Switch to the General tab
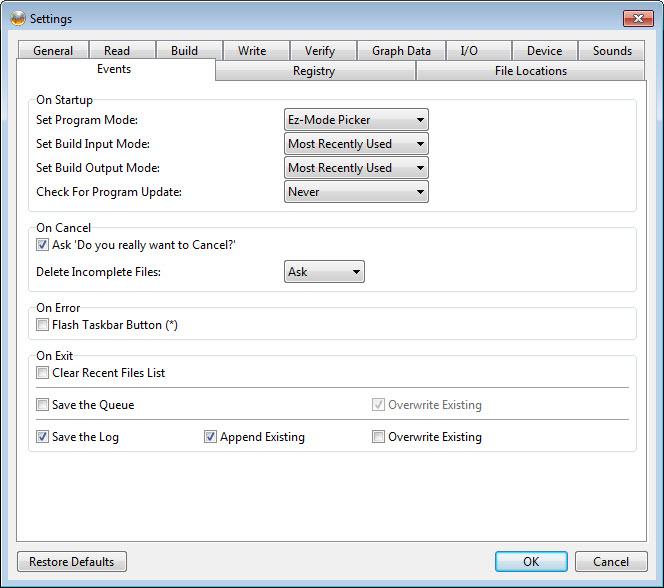This screenshot has height=588, width=664. click(x=52, y=51)
